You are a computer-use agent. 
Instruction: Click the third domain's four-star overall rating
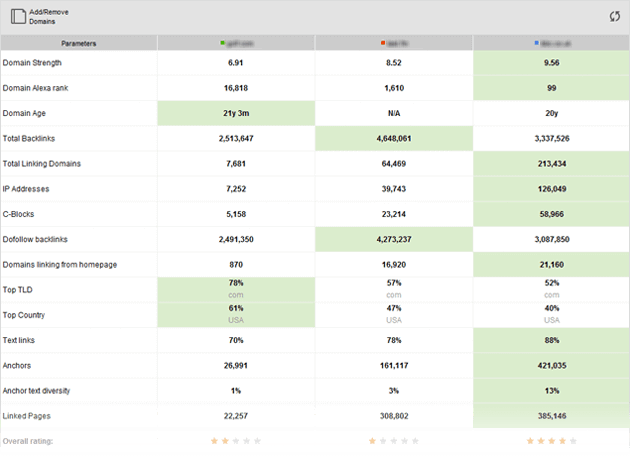551,440
